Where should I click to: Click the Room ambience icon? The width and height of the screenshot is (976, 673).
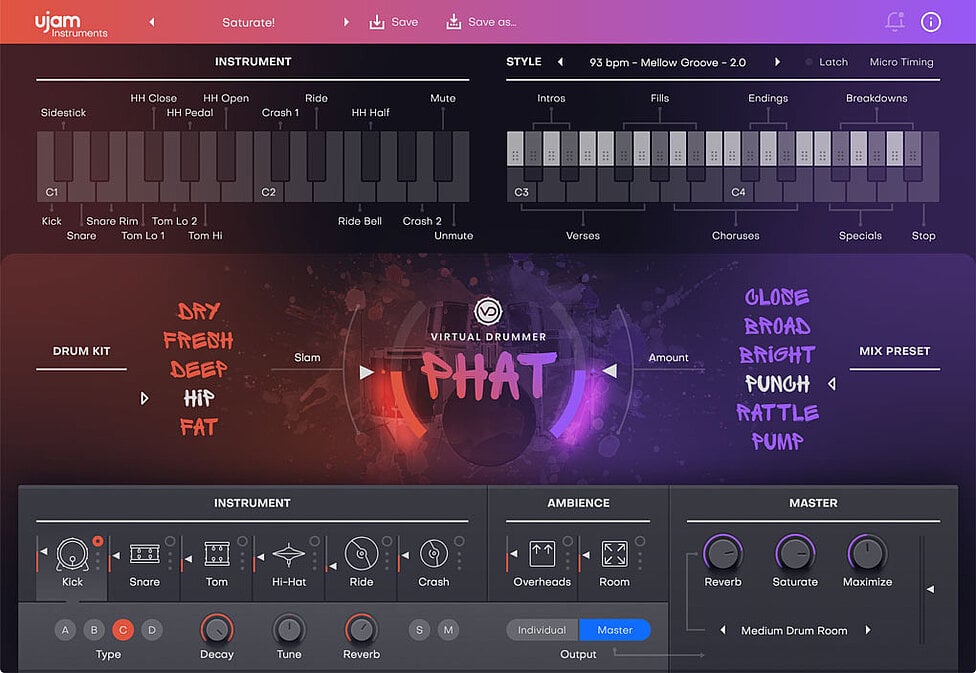pyautogui.click(x=614, y=554)
